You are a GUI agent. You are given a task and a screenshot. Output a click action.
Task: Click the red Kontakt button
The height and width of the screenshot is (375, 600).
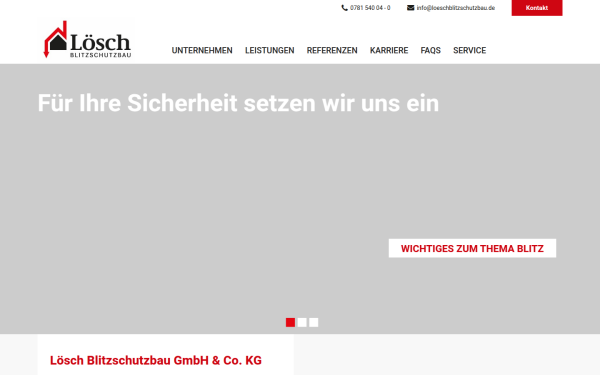pos(537,8)
